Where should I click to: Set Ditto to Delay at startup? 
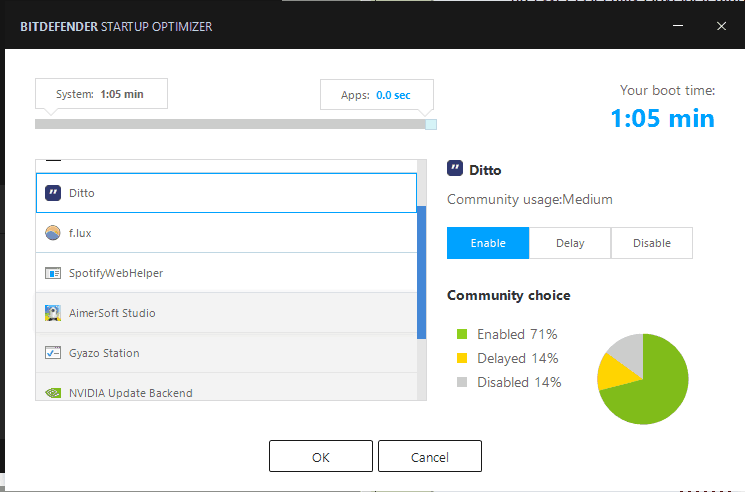point(570,243)
